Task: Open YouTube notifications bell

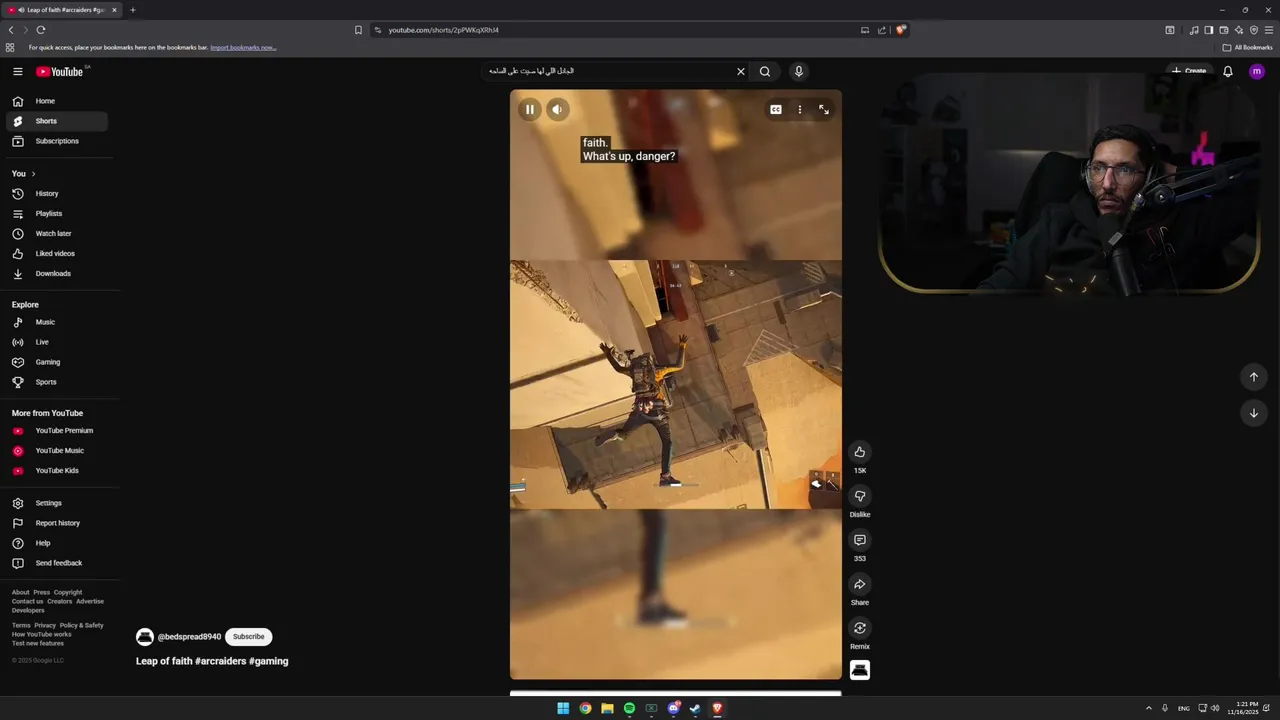Action: [x=1228, y=71]
